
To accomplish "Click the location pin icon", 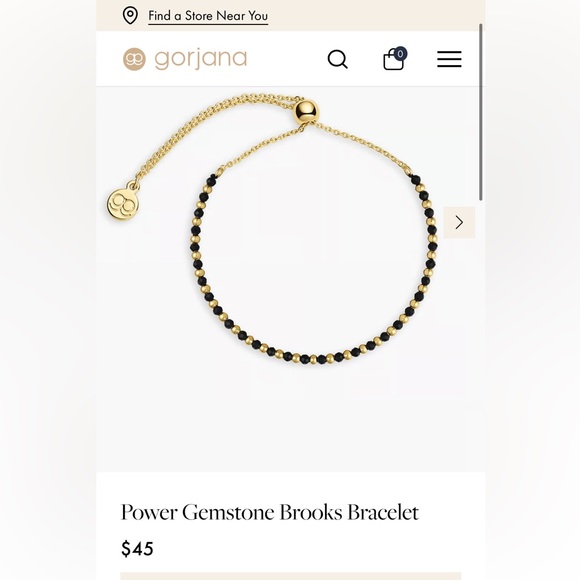I will tap(130, 16).
